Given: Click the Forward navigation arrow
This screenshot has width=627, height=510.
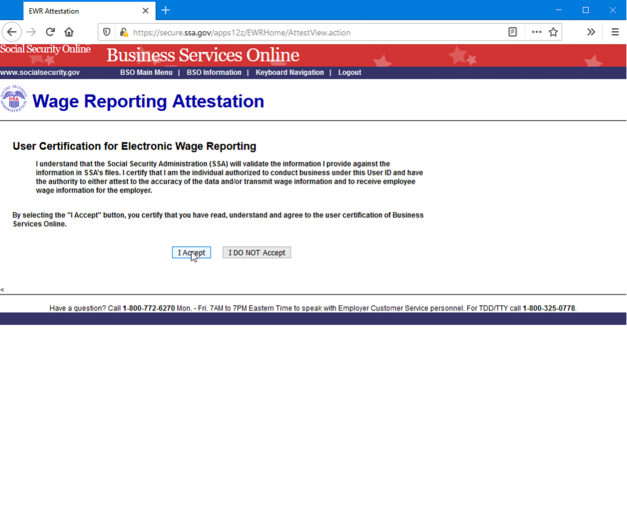Looking at the screenshot, I should (x=31, y=32).
